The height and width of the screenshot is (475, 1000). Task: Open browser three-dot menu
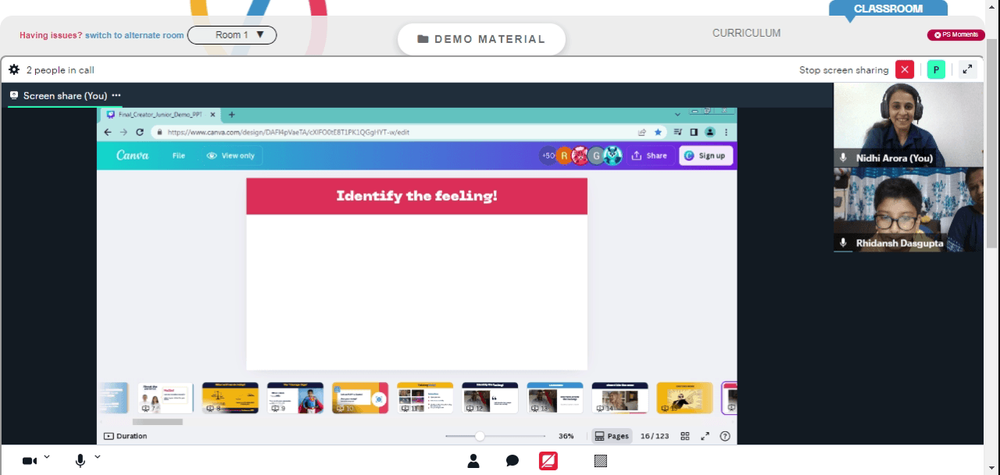coord(726,132)
